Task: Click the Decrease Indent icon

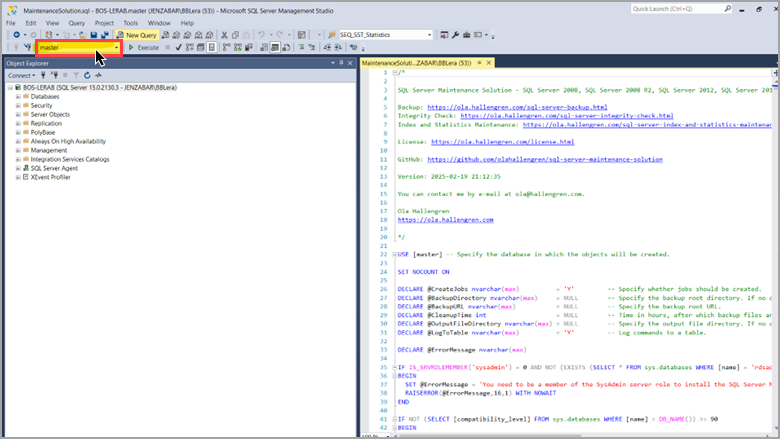Action: click(x=327, y=47)
